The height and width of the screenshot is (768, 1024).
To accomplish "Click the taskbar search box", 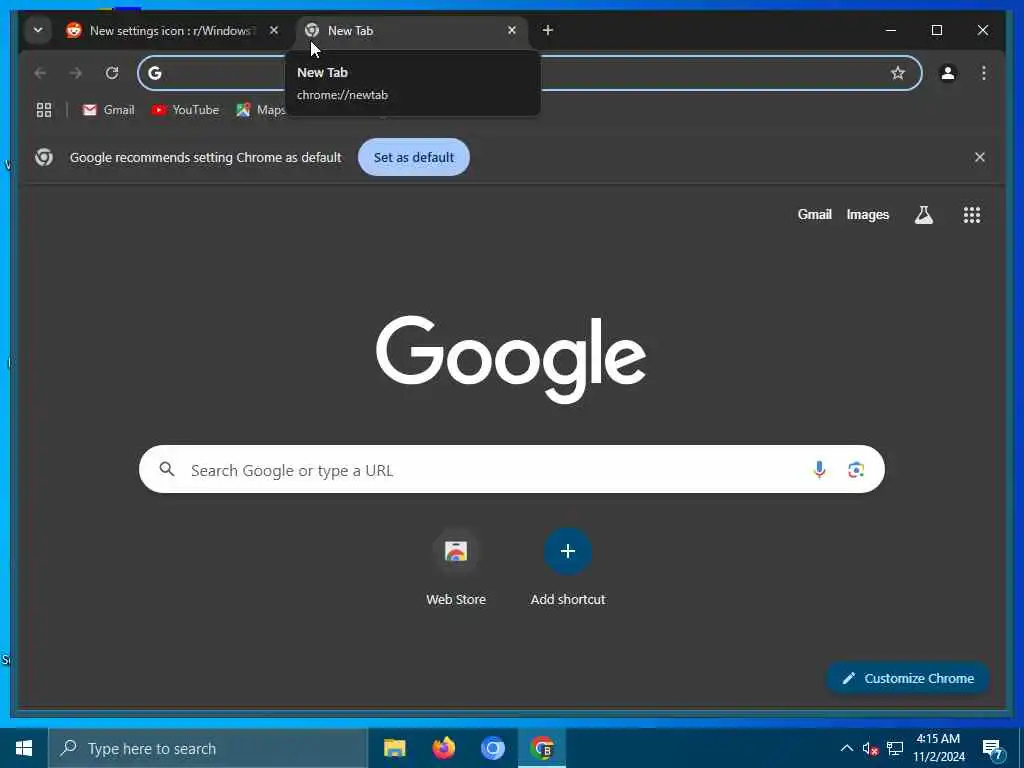I will click(208, 748).
